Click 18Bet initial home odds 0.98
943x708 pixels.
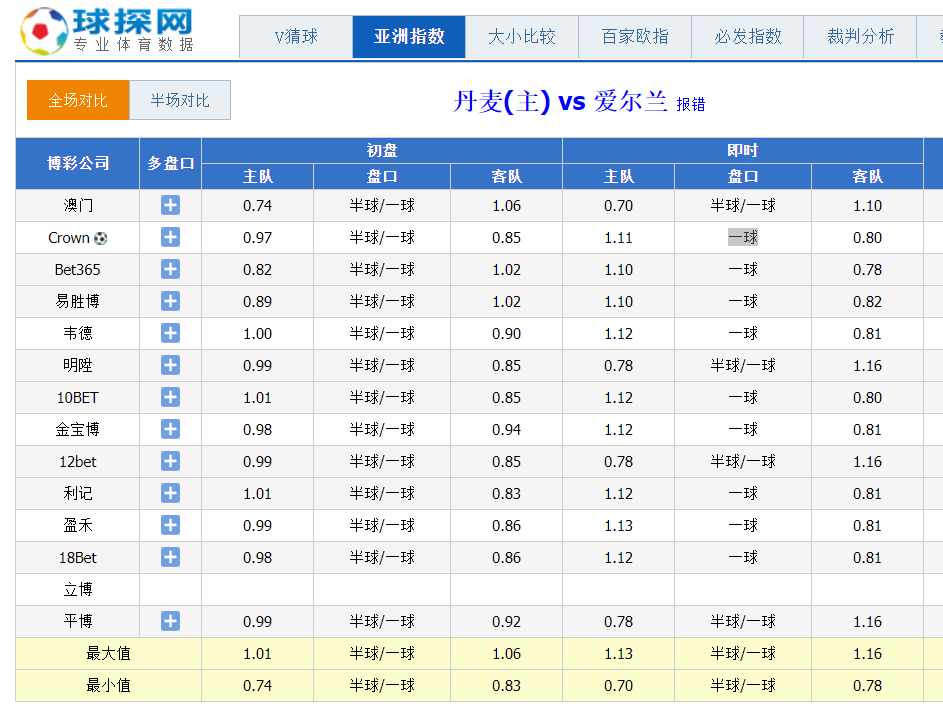click(x=257, y=558)
